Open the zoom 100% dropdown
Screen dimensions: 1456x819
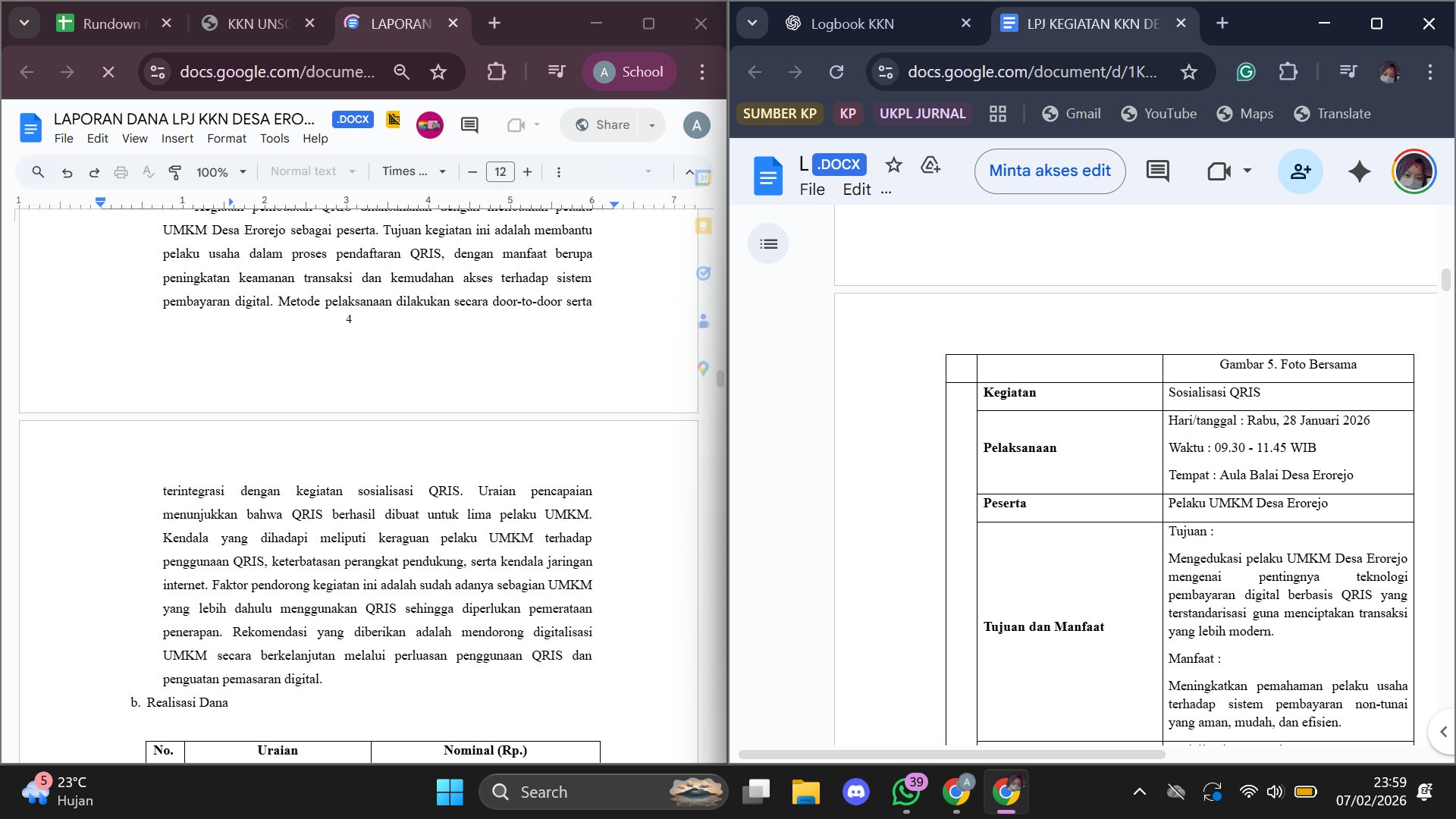(x=221, y=172)
